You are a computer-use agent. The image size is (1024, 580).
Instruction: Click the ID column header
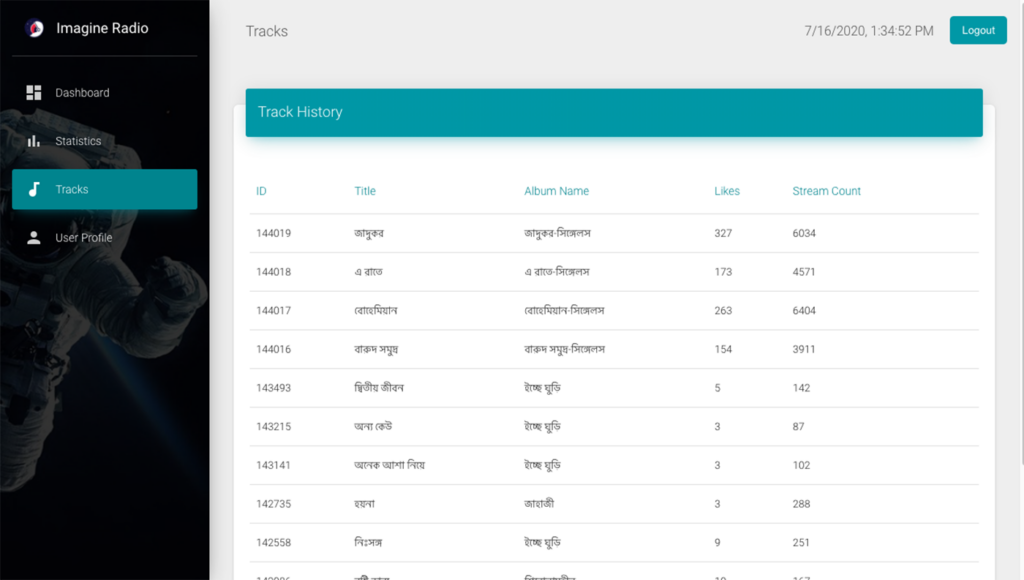[x=261, y=191]
